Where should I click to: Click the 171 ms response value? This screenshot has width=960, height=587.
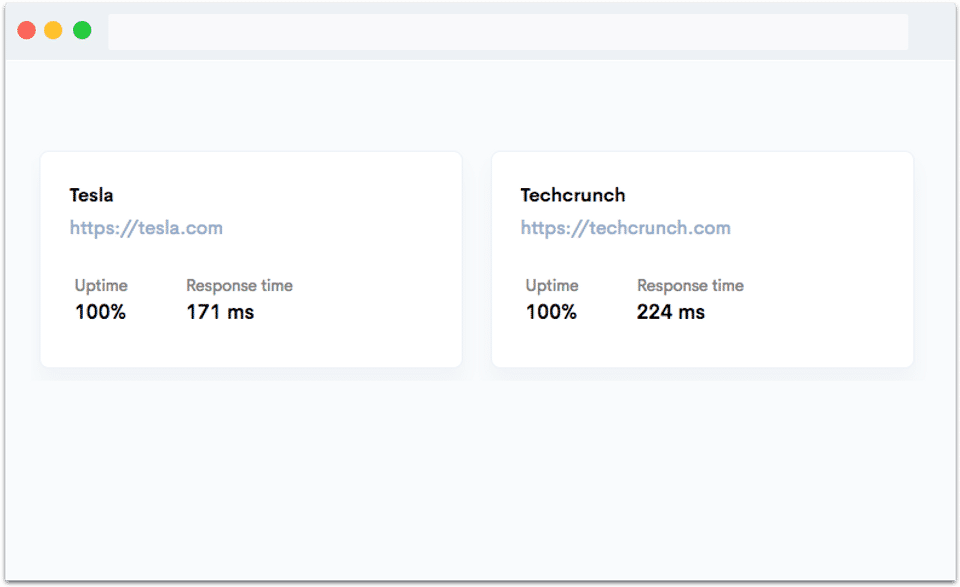[x=220, y=312]
